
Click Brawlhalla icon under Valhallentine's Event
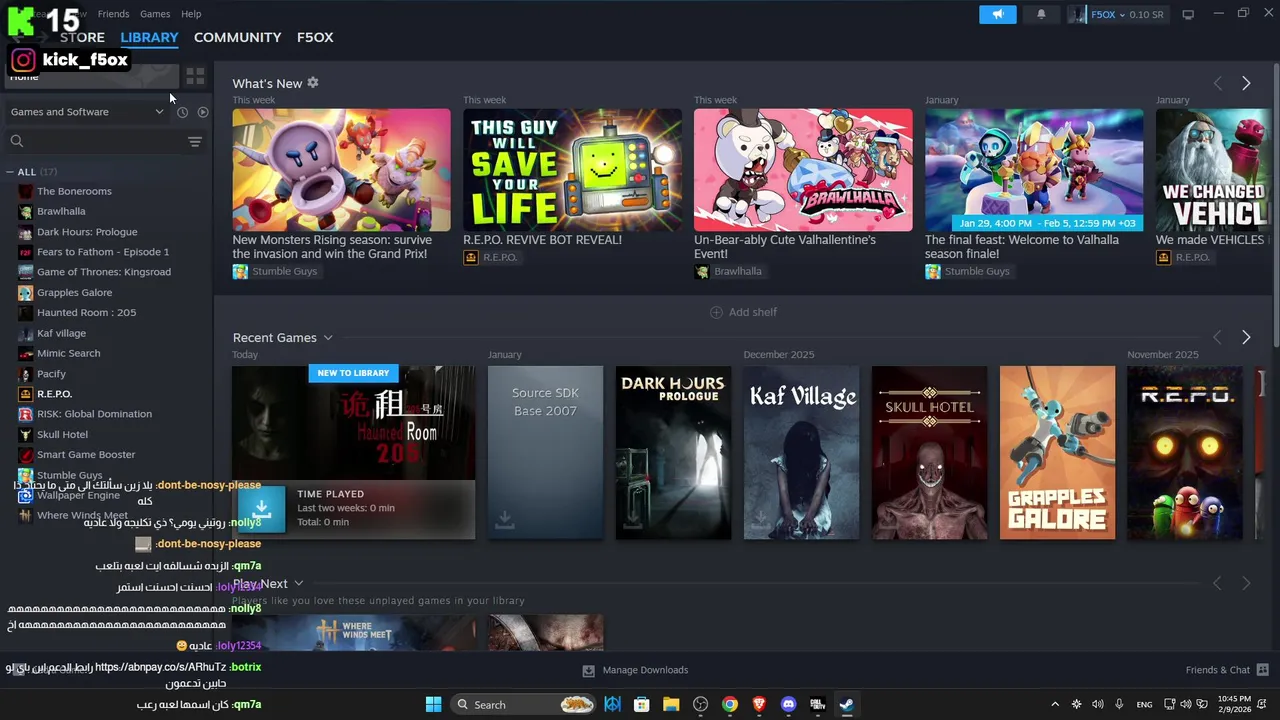click(x=701, y=271)
